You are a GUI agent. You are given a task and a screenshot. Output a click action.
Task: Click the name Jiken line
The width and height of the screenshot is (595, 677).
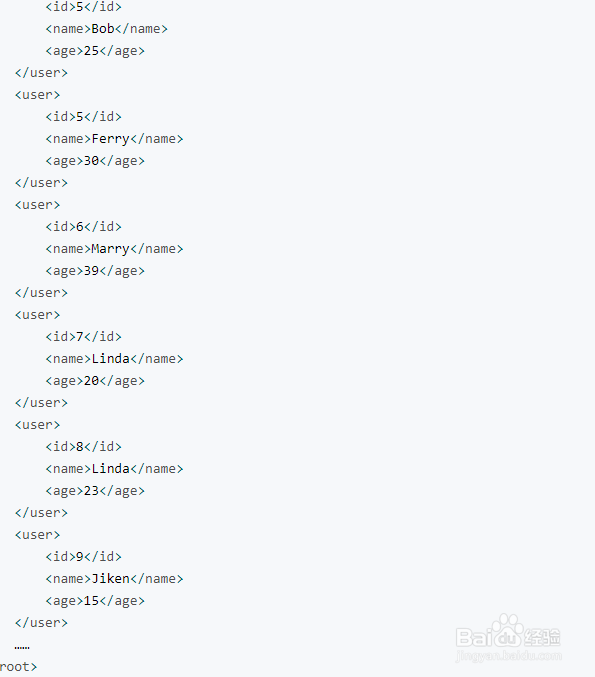pos(114,579)
